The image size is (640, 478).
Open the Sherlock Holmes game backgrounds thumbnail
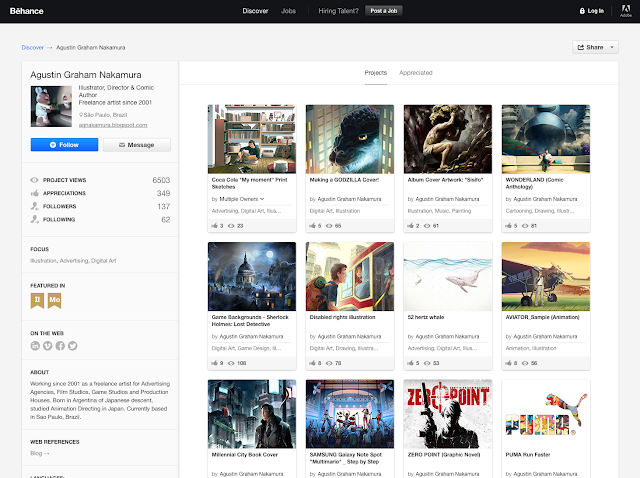pos(252,276)
